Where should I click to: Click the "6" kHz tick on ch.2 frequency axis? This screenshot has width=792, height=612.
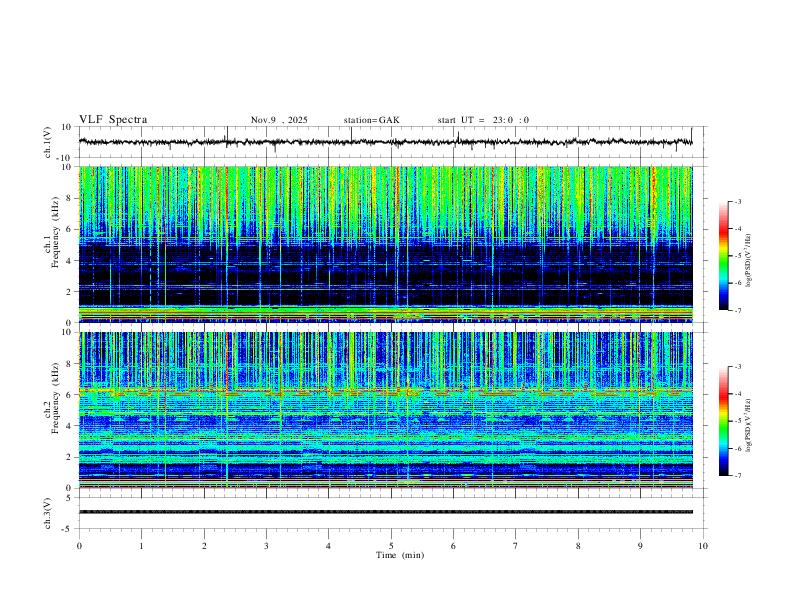click(x=70, y=395)
